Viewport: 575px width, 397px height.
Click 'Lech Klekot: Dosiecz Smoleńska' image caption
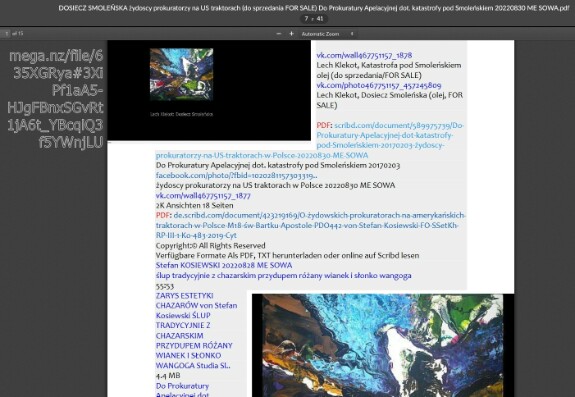182,114
